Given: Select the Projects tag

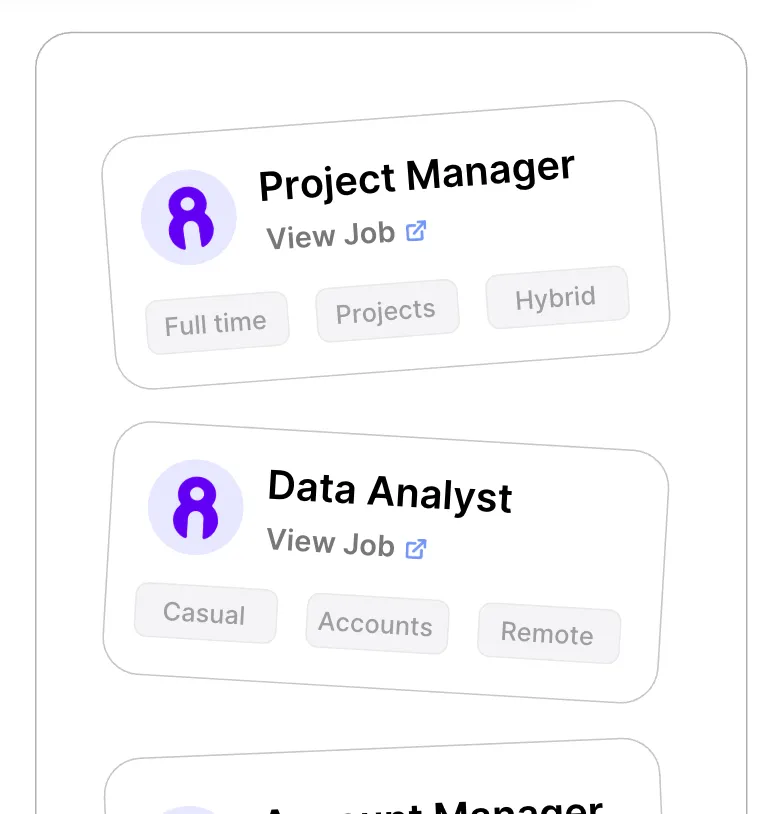Looking at the screenshot, I should 387,310.
